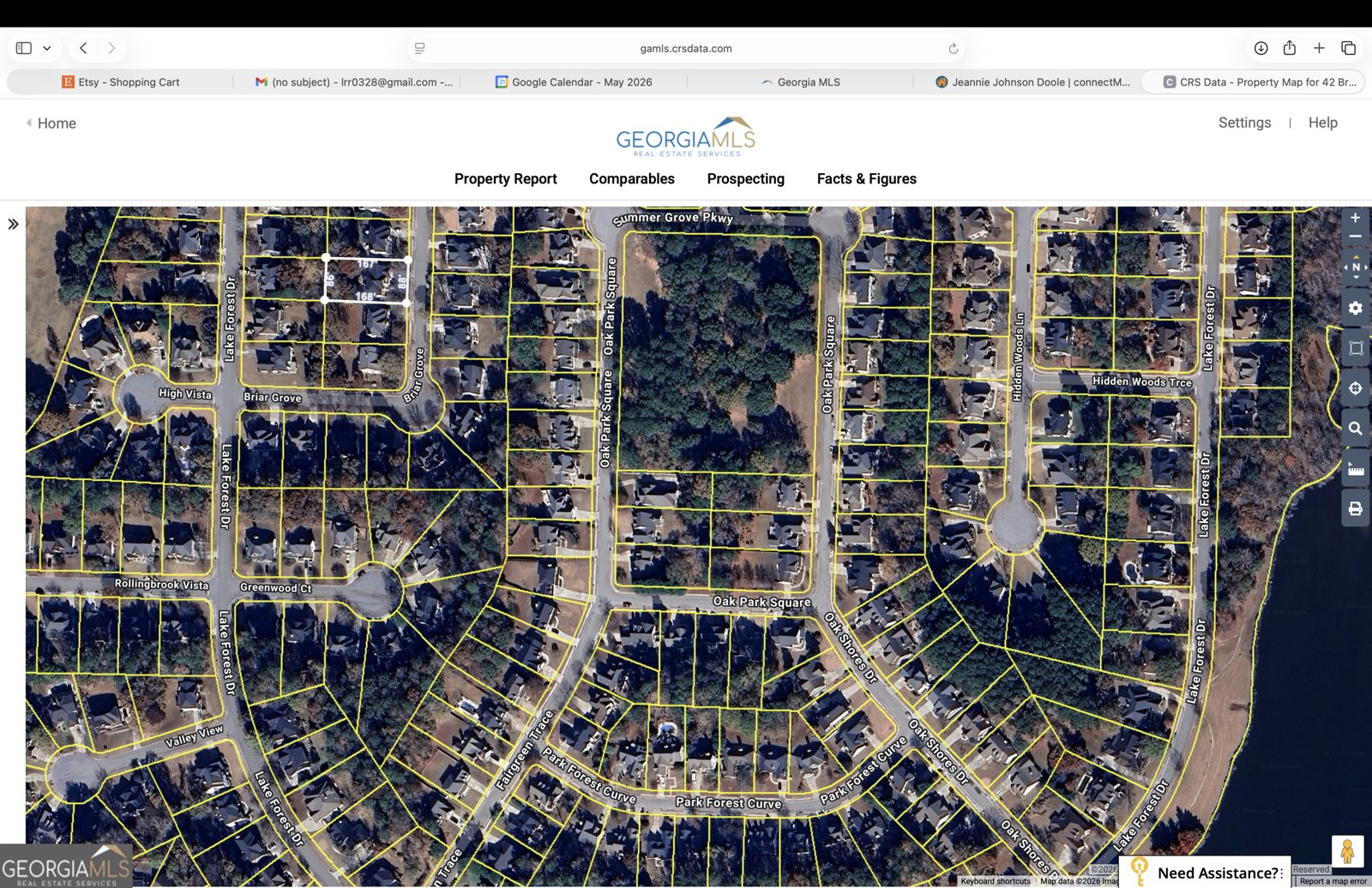The height and width of the screenshot is (888, 1372).
Task: Open Settings link
Action: click(x=1244, y=123)
